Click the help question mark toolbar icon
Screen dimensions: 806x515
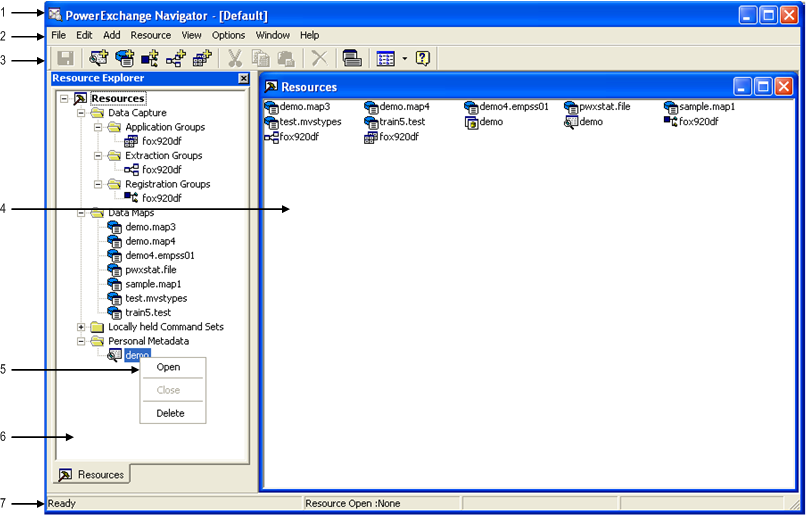(422, 59)
